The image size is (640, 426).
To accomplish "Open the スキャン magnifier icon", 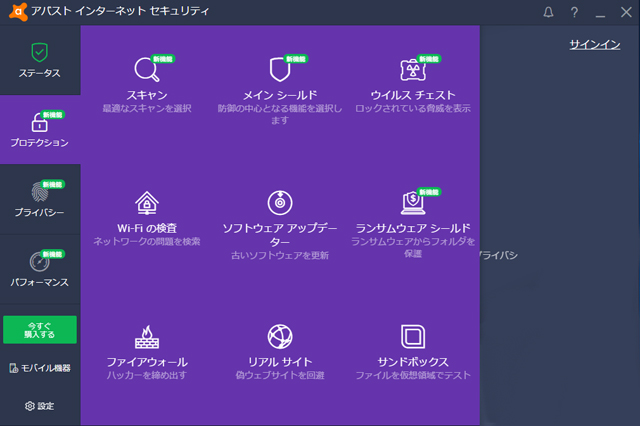I will point(147,69).
